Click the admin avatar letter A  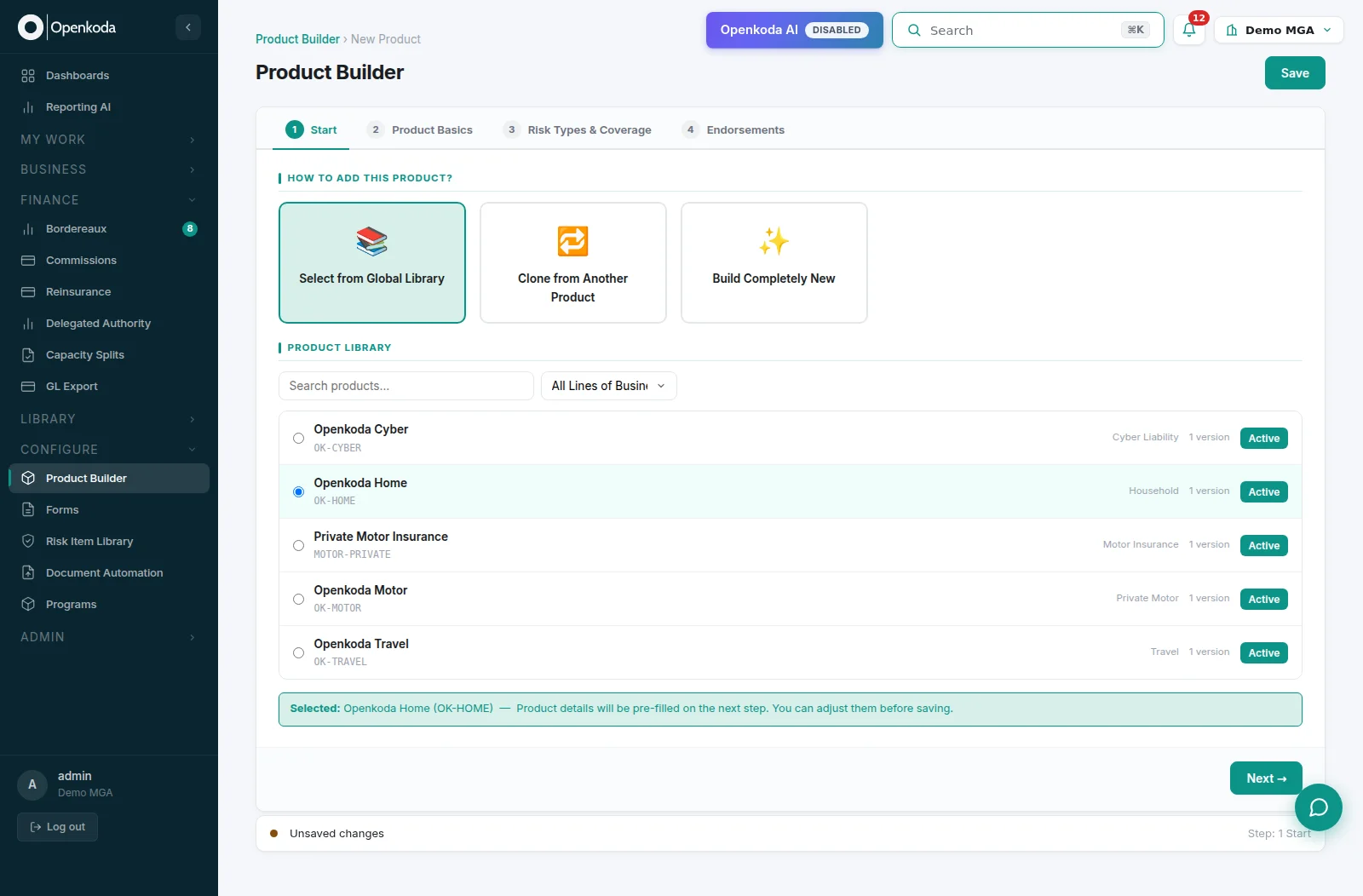(x=32, y=784)
